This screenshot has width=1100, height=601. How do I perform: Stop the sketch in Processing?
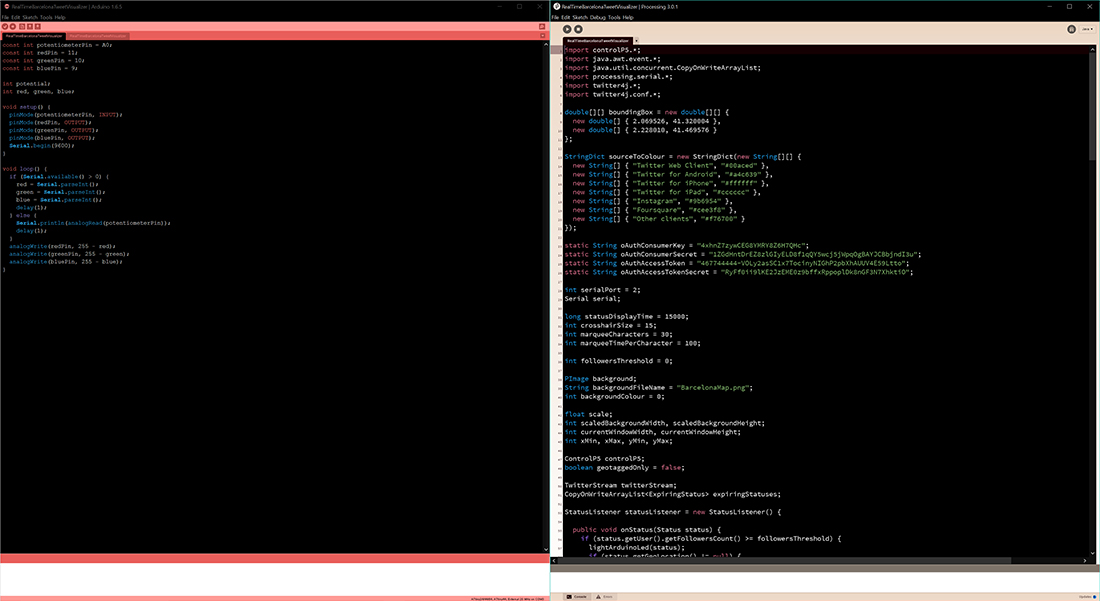point(578,29)
